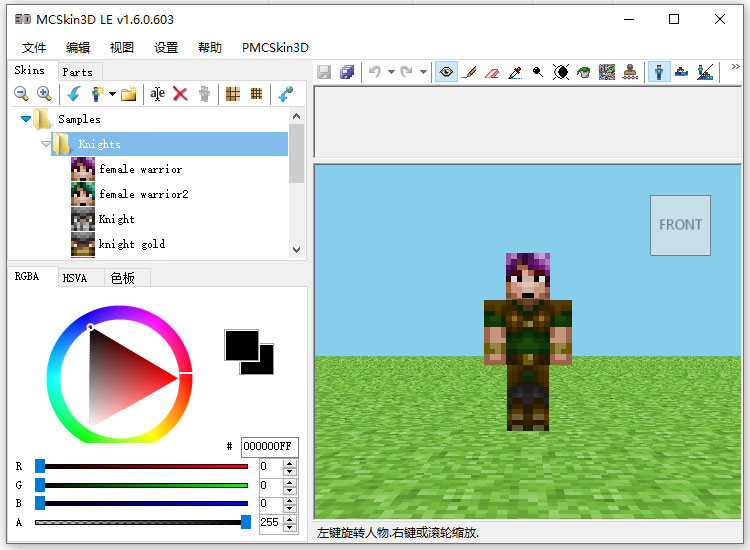Collapse the Knights folder triangle

[45, 143]
